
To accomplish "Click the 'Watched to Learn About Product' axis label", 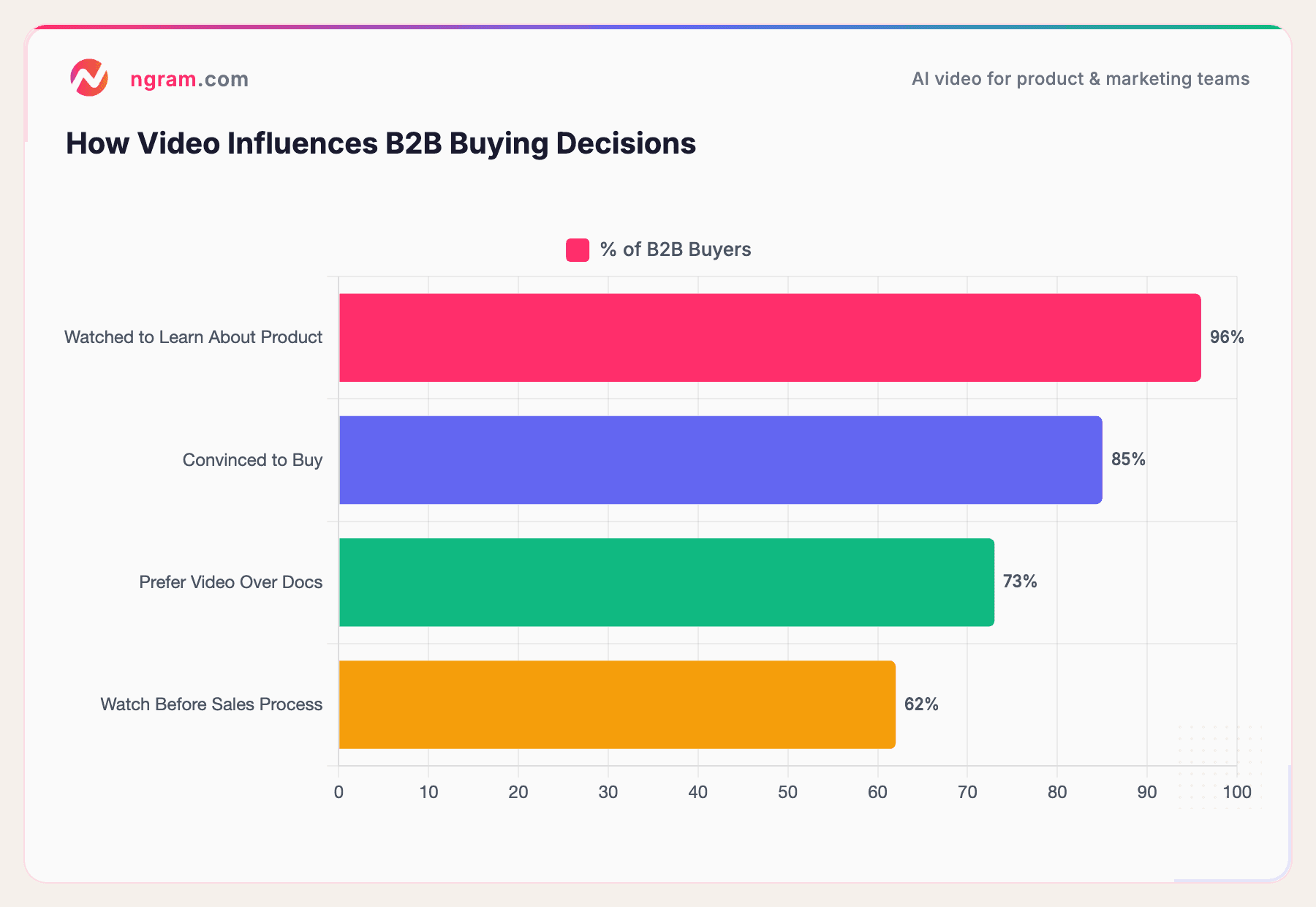I will click(x=193, y=337).
